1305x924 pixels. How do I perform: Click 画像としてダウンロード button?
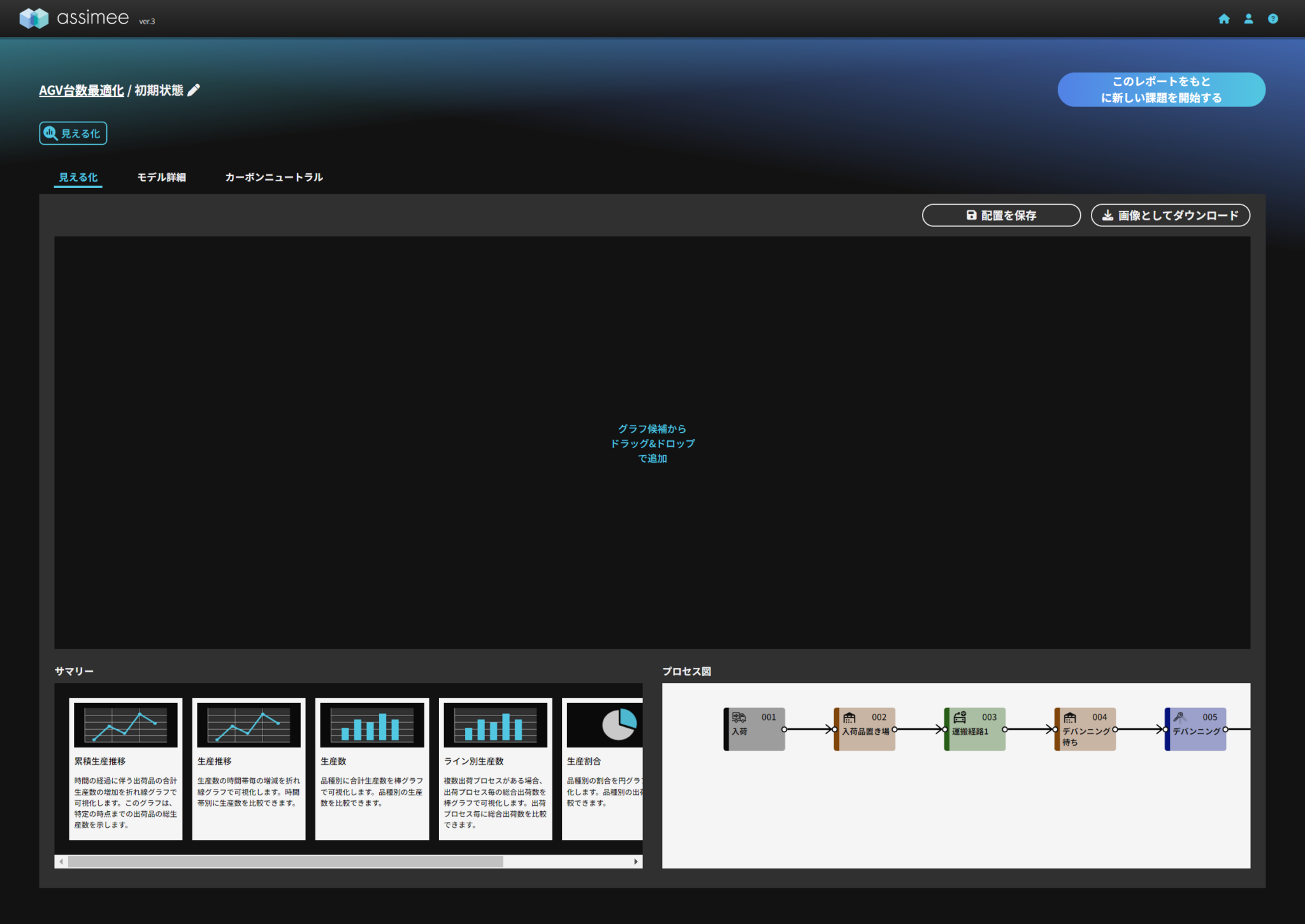pyautogui.click(x=1170, y=215)
